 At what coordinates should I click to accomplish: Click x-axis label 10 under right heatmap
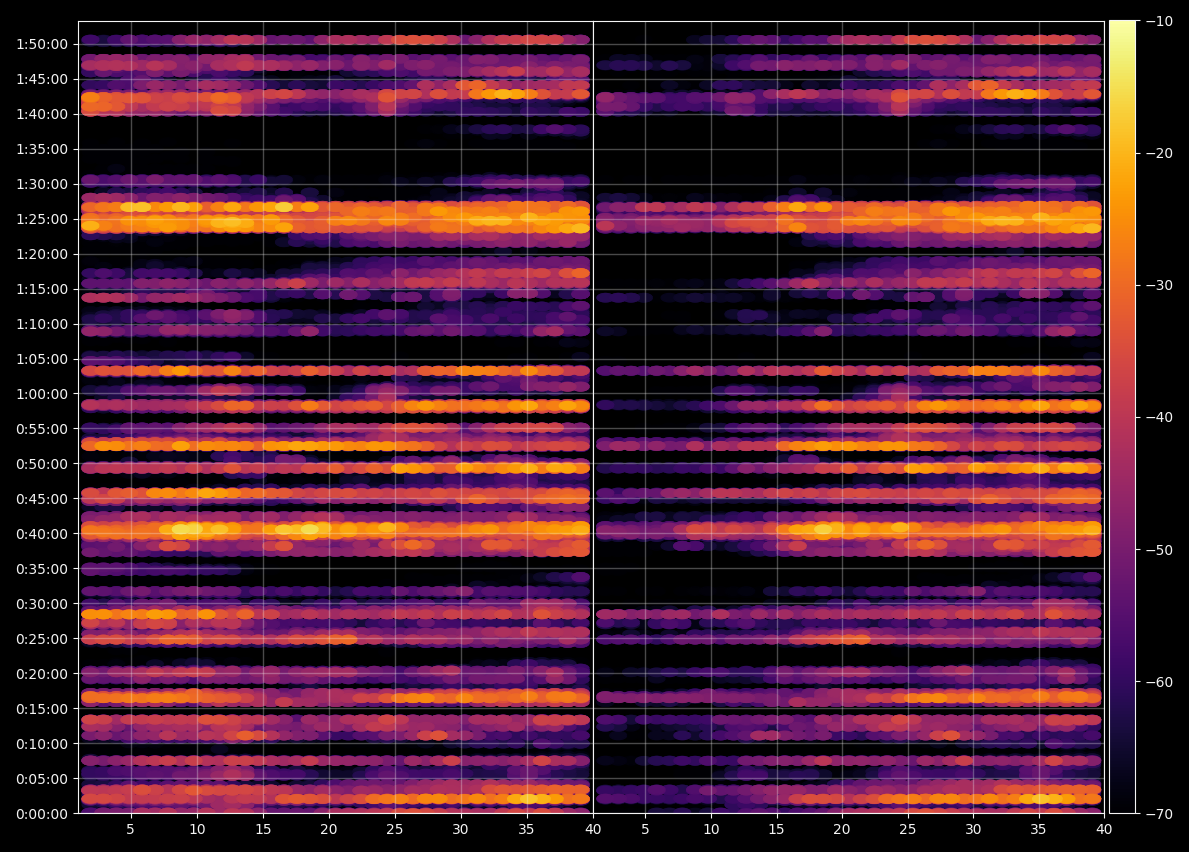pos(711,829)
